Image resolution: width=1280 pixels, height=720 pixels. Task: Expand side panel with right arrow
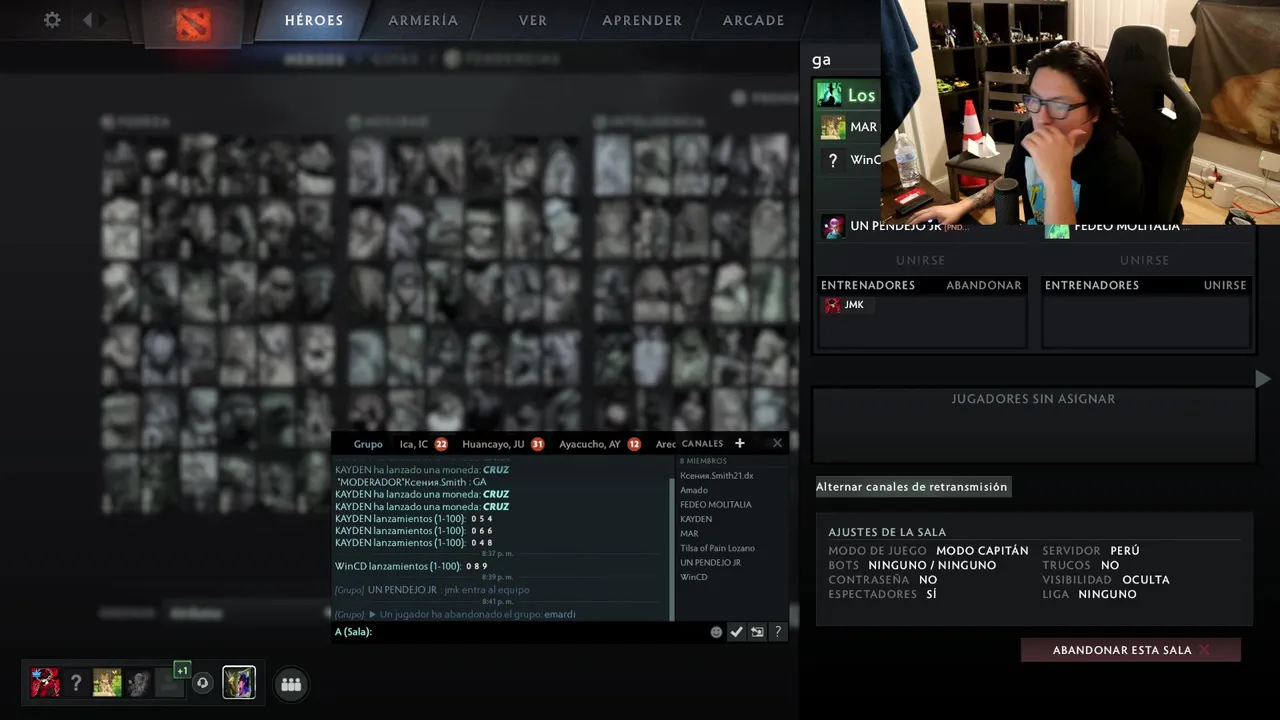click(x=1262, y=379)
